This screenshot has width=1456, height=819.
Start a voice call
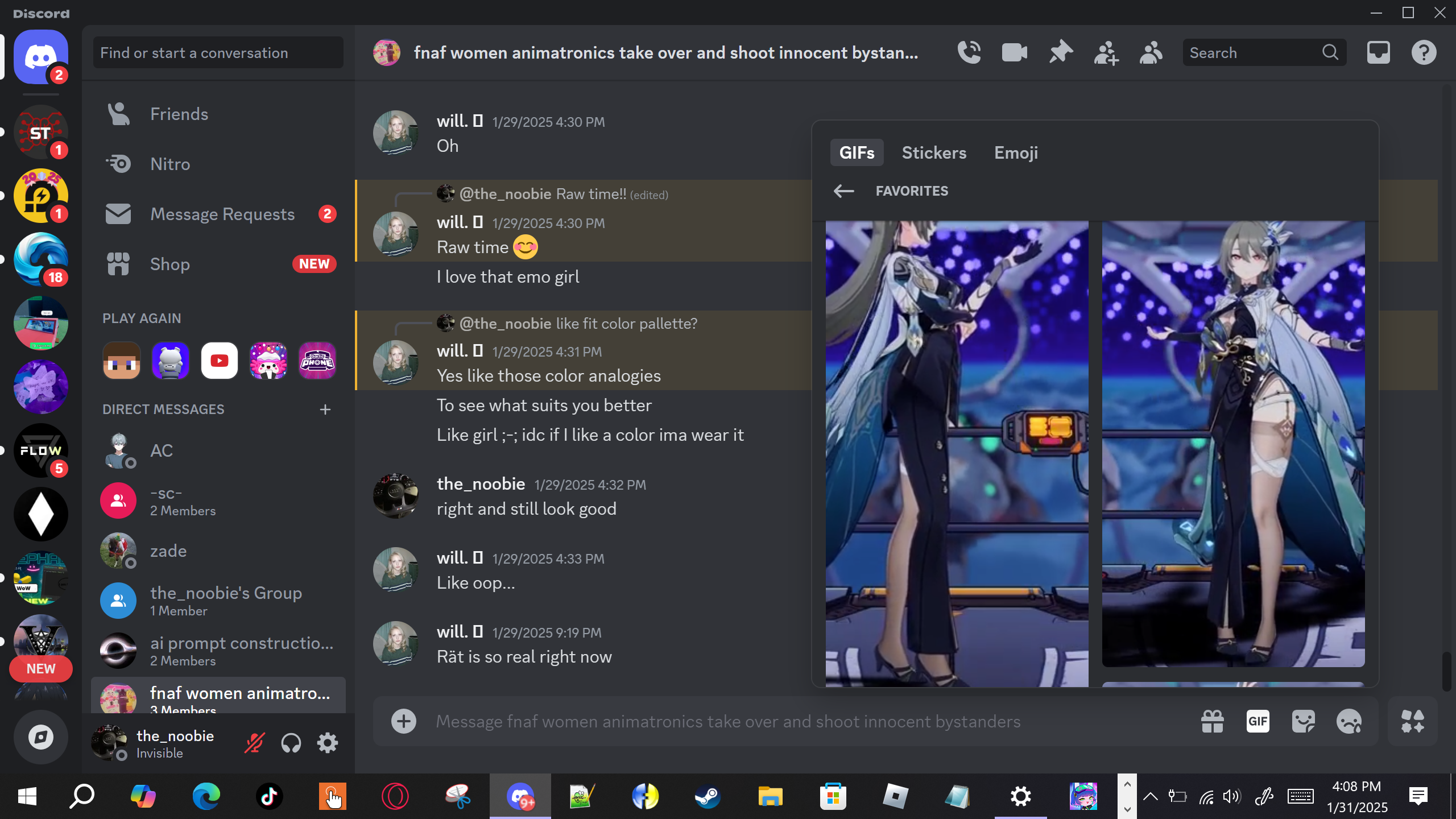coord(969,52)
